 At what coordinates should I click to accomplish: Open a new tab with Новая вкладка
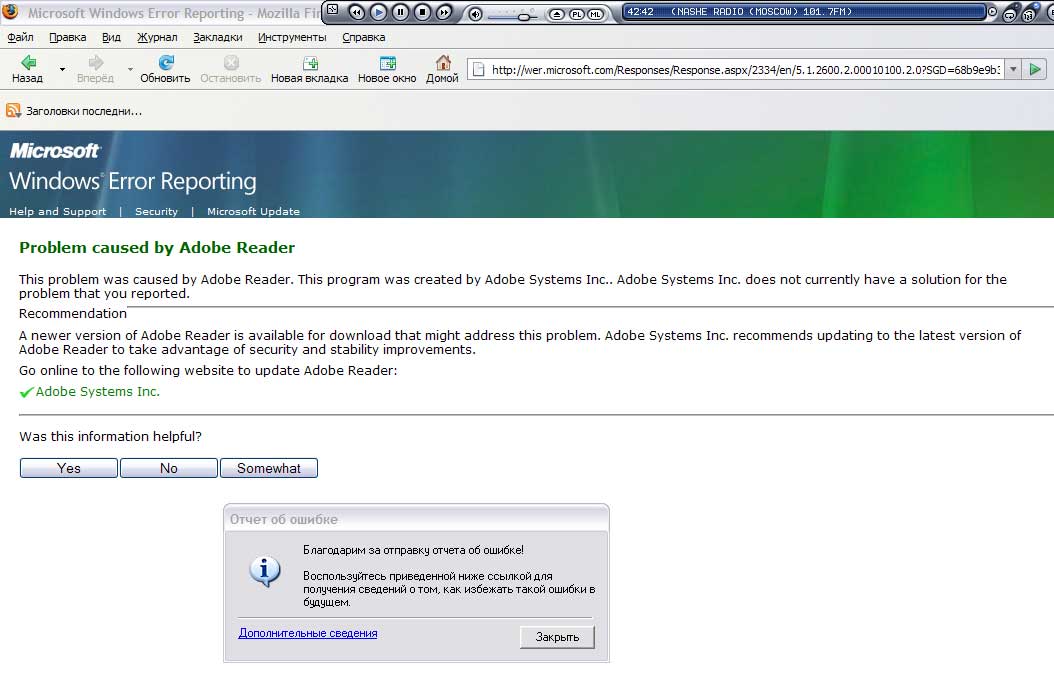(x=309, y=69)
